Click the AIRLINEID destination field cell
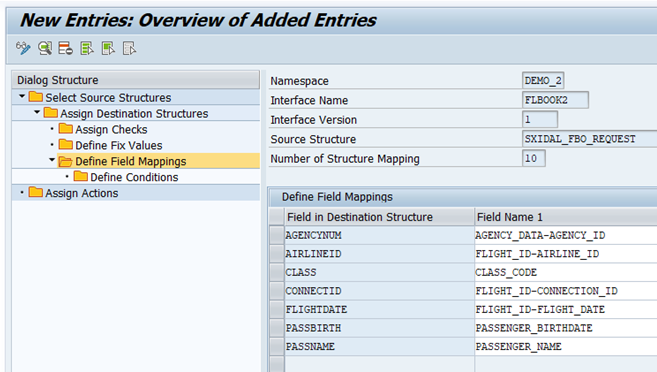The width and height of the screenshot is (657, 372). tap(379, 253)
